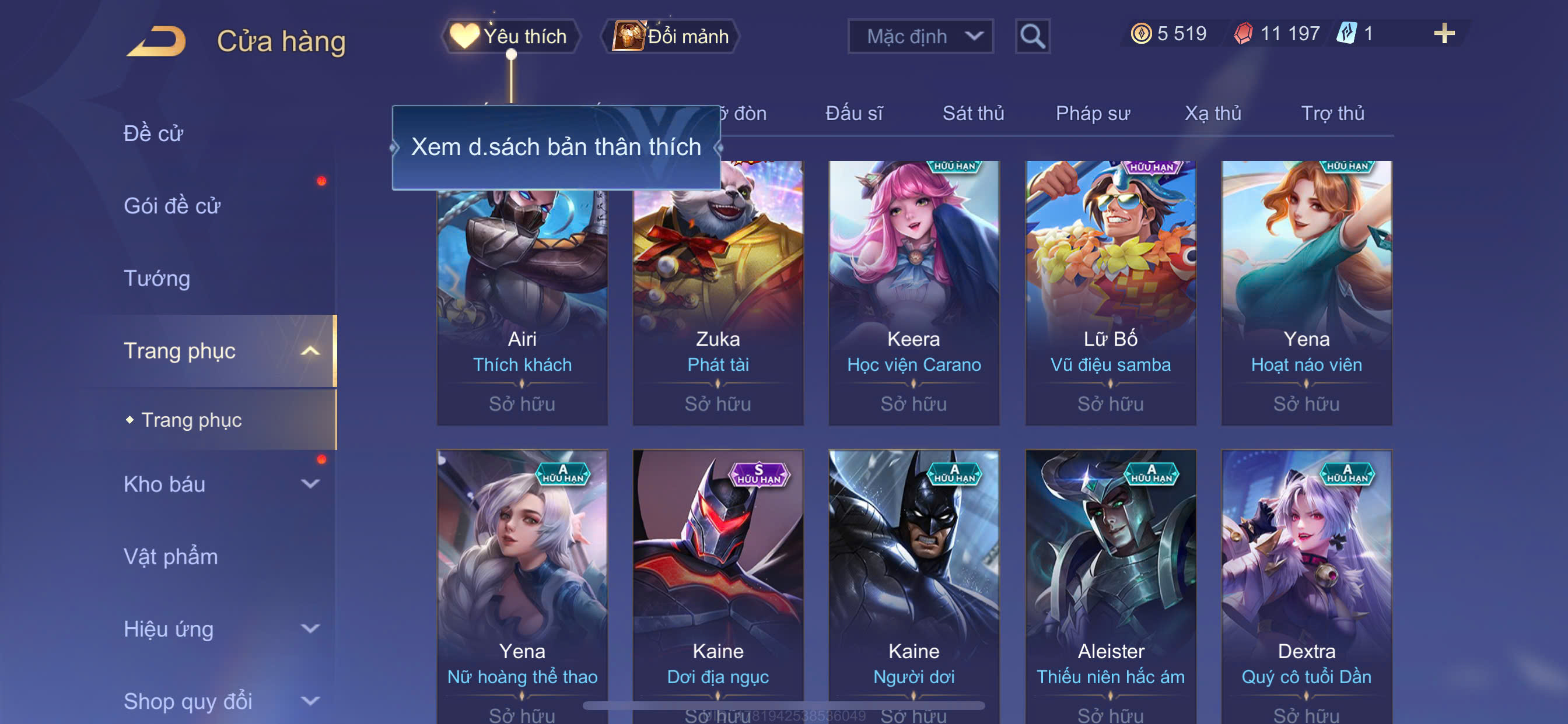Expand the Kho báu sidebar section
Screen dimensions: 1568x724
click(310, 484)
